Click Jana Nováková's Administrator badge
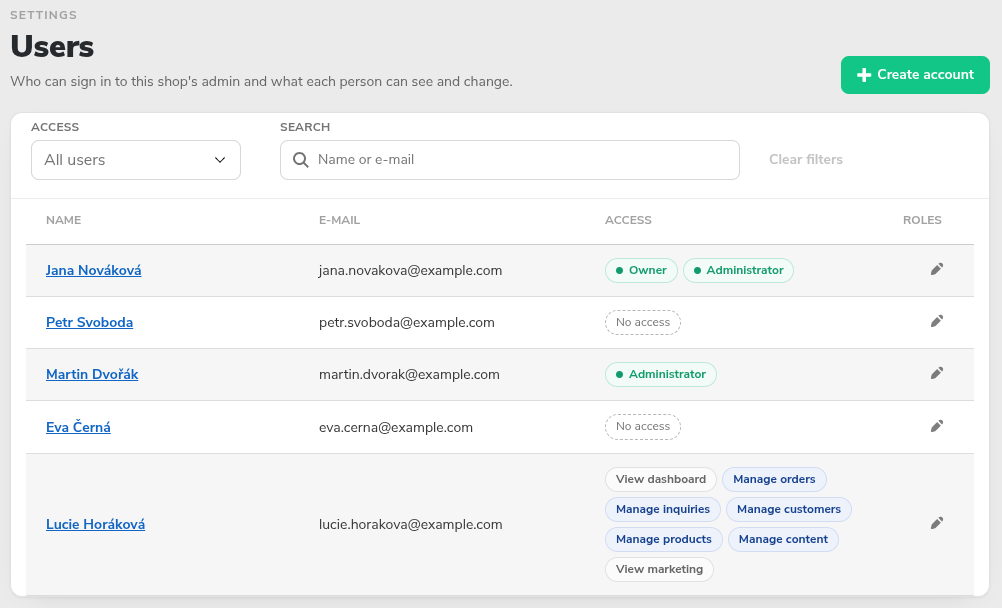Viewport: 1002px width, 608px height. pos(738,270)
